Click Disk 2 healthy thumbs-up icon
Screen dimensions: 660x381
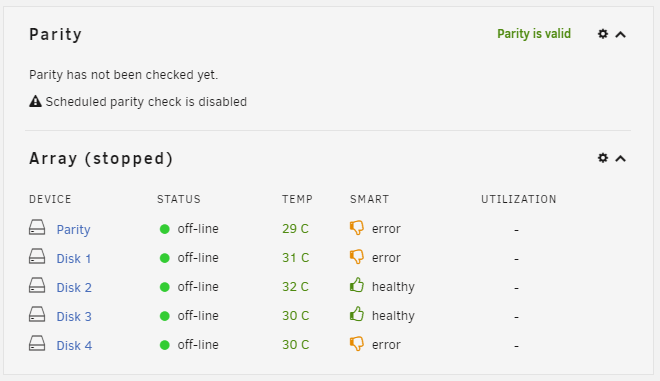point(357,285)
